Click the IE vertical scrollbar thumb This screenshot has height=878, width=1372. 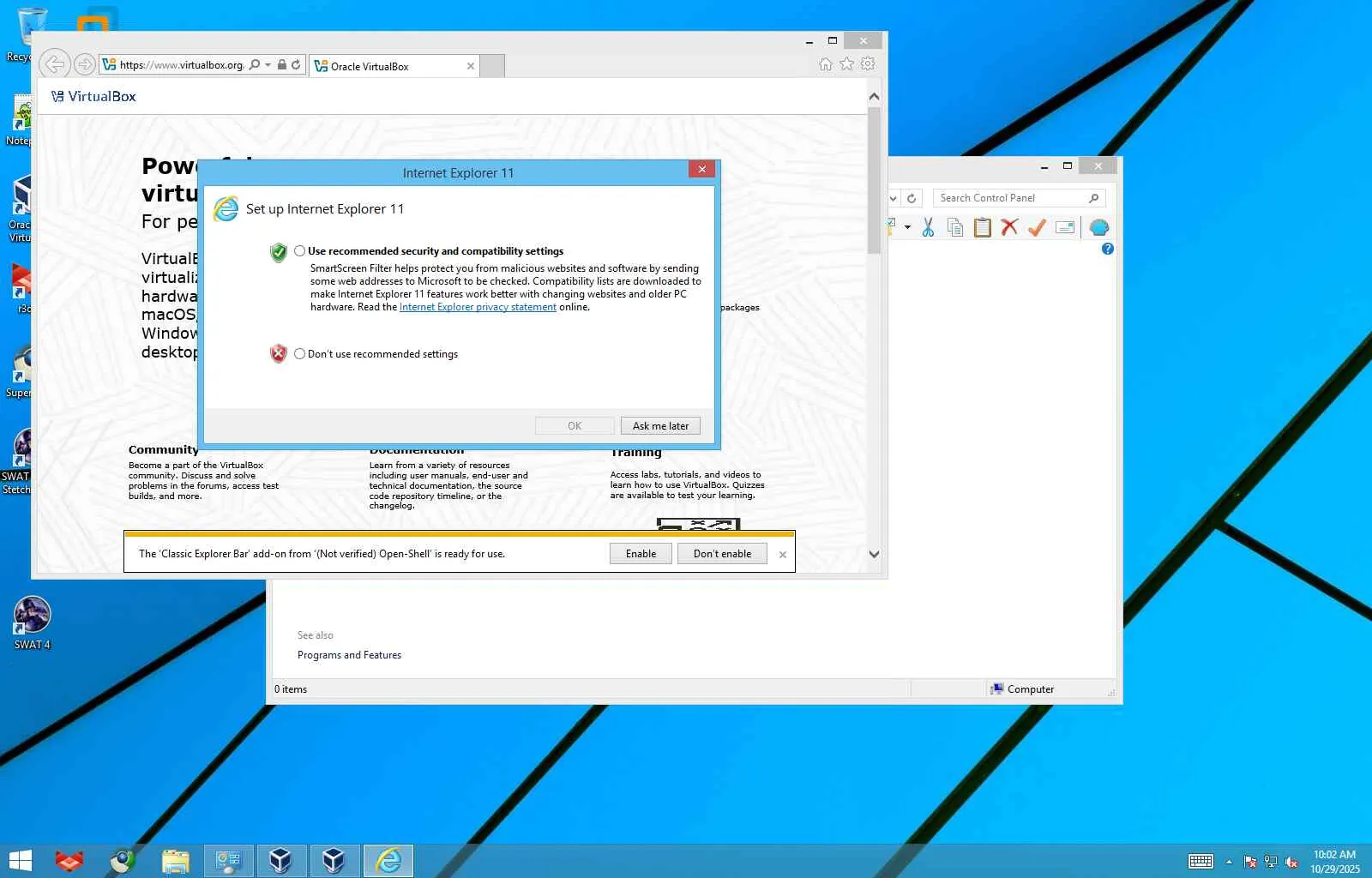click(874, 181)
